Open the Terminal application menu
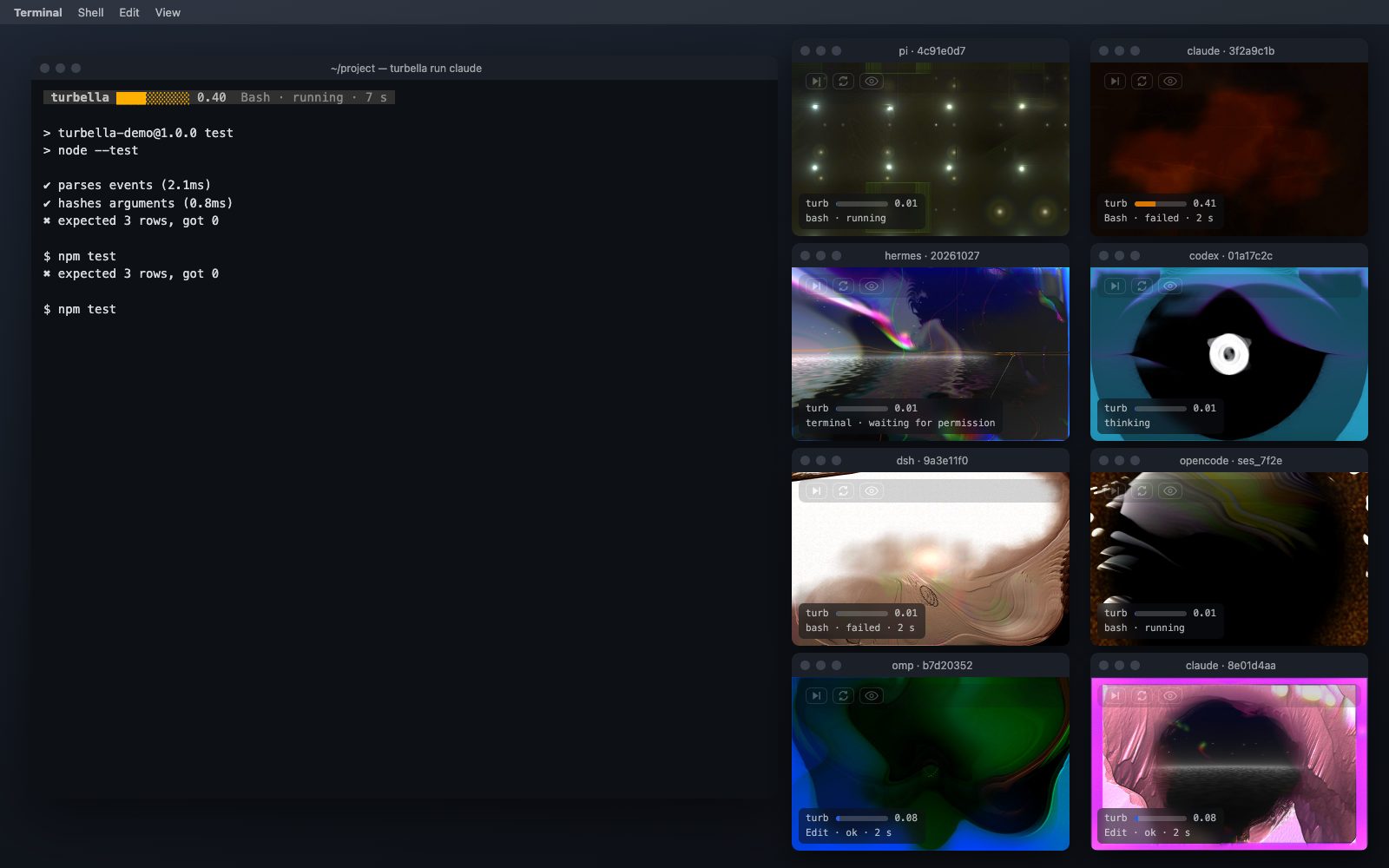 click(38, 12)
